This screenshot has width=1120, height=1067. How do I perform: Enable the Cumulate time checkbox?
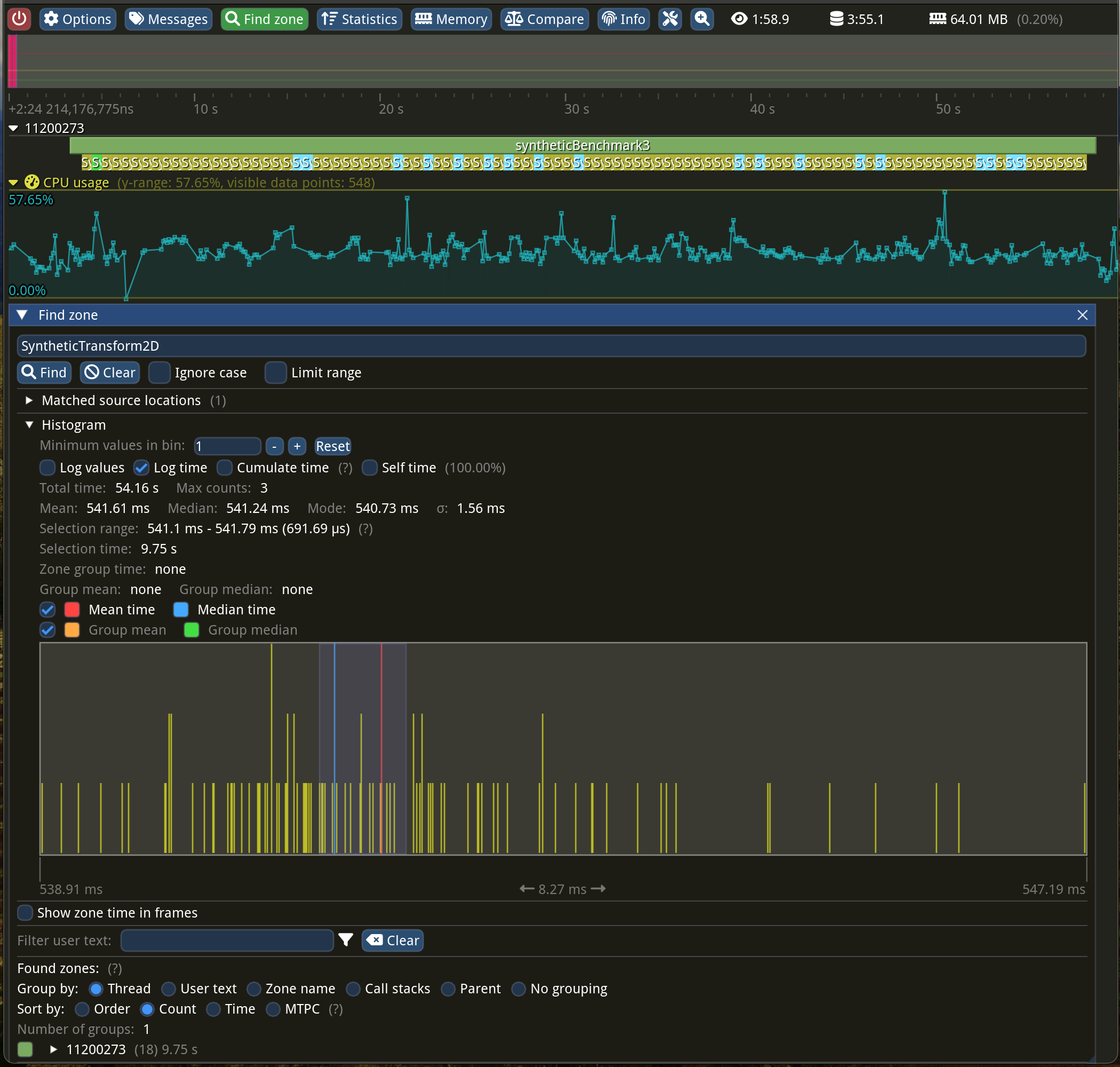[x=225, y=467]
